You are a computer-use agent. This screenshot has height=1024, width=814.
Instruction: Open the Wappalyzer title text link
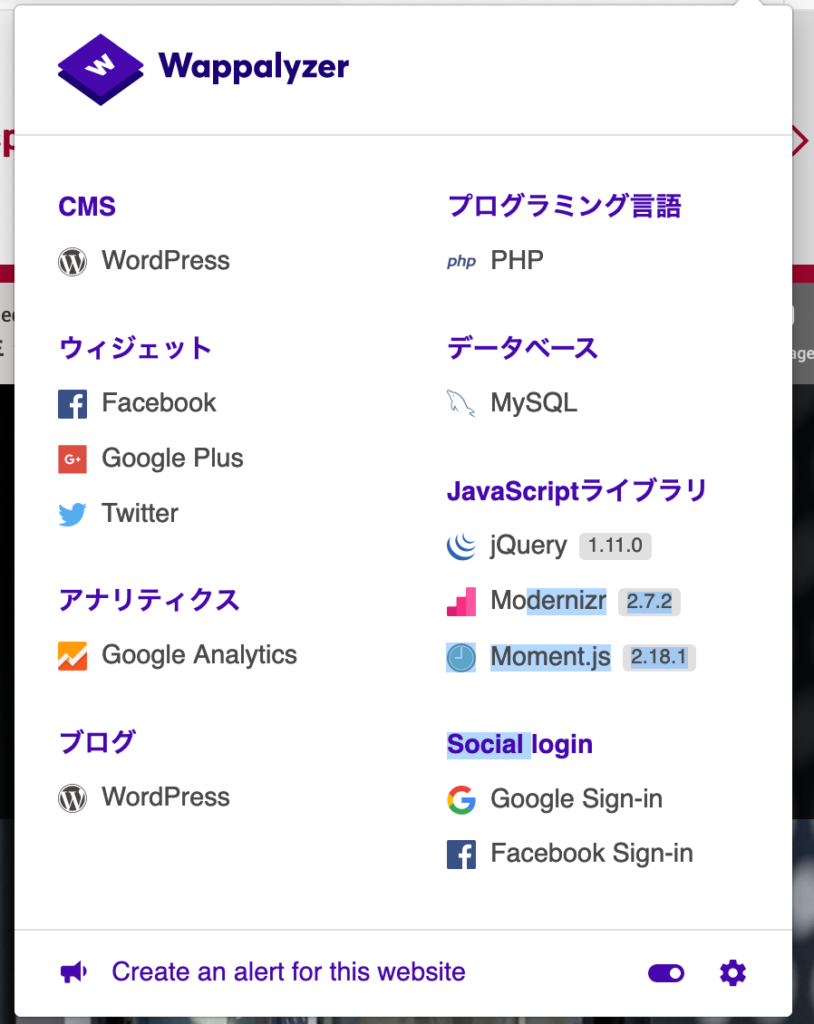tap(253, 67)
